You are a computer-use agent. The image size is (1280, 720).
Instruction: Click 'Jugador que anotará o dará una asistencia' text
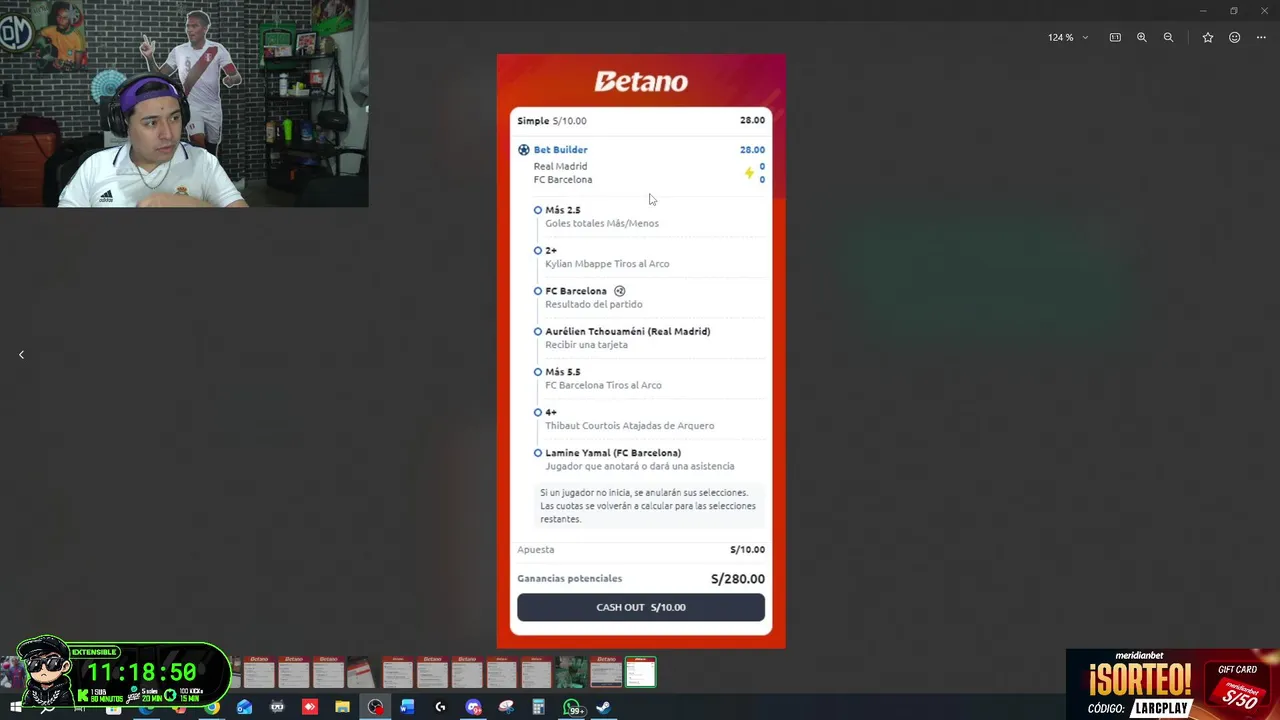[640, 466]
